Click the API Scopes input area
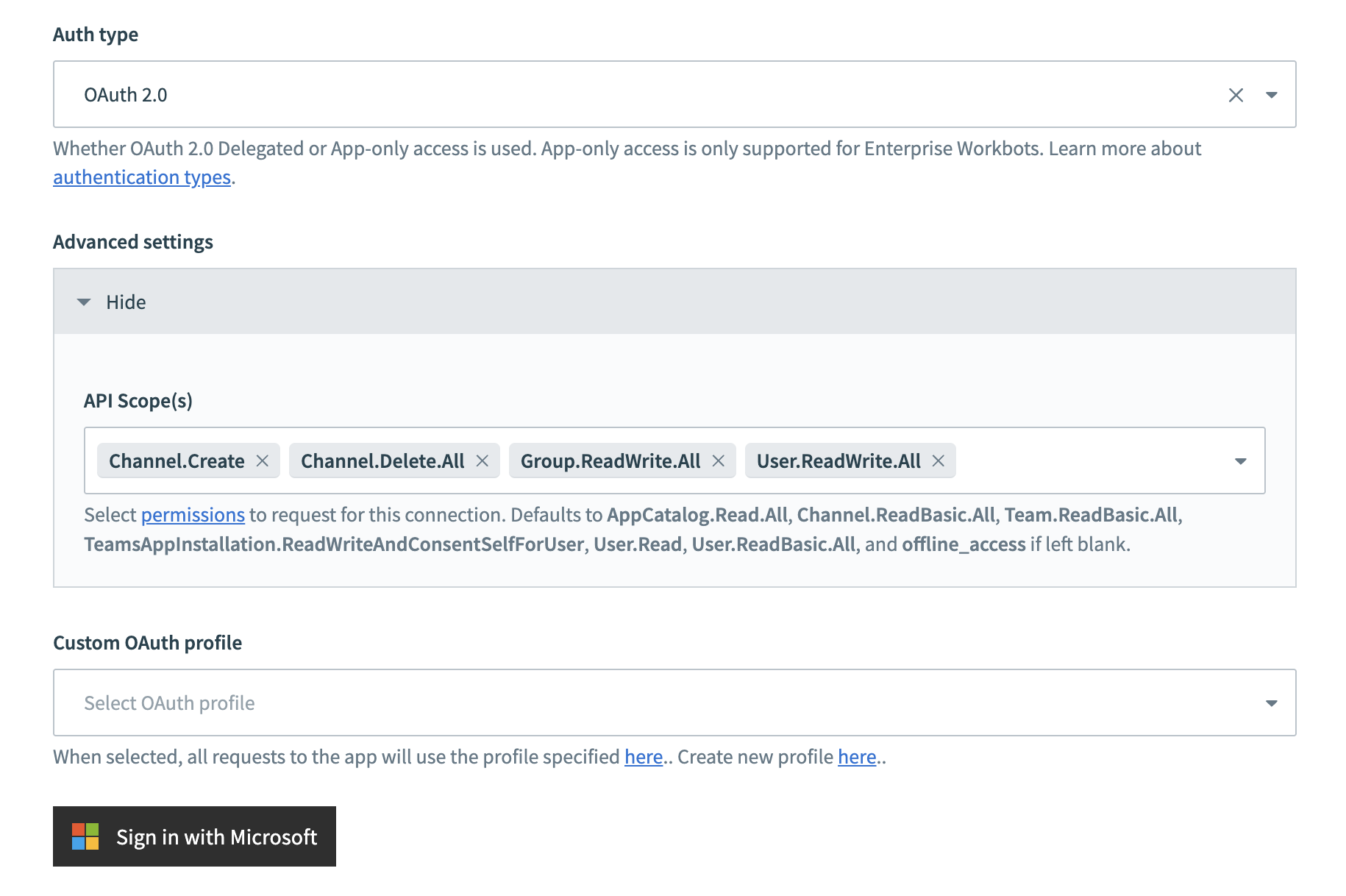The image size is (1346, 896). click(x=1067, y=461)
